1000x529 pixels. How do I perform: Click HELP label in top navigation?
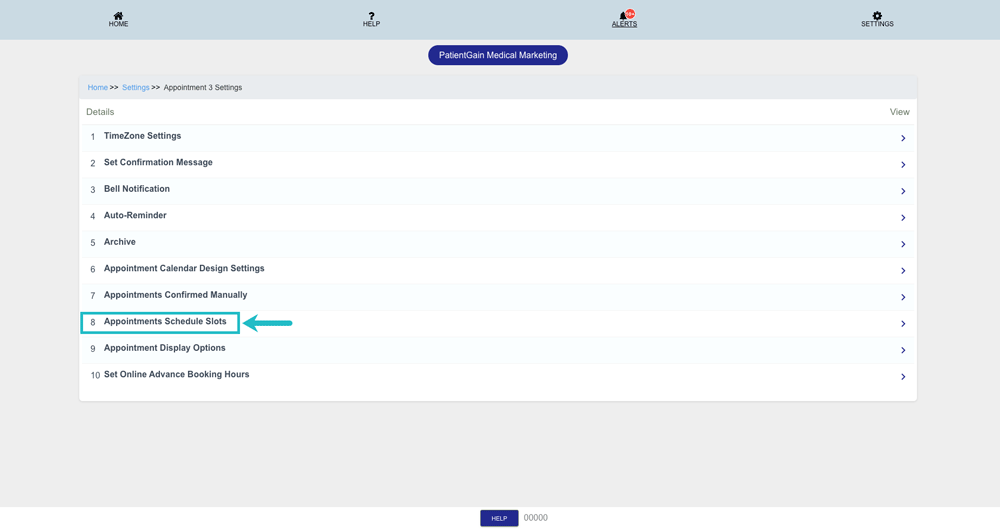[x=371, y=24]
